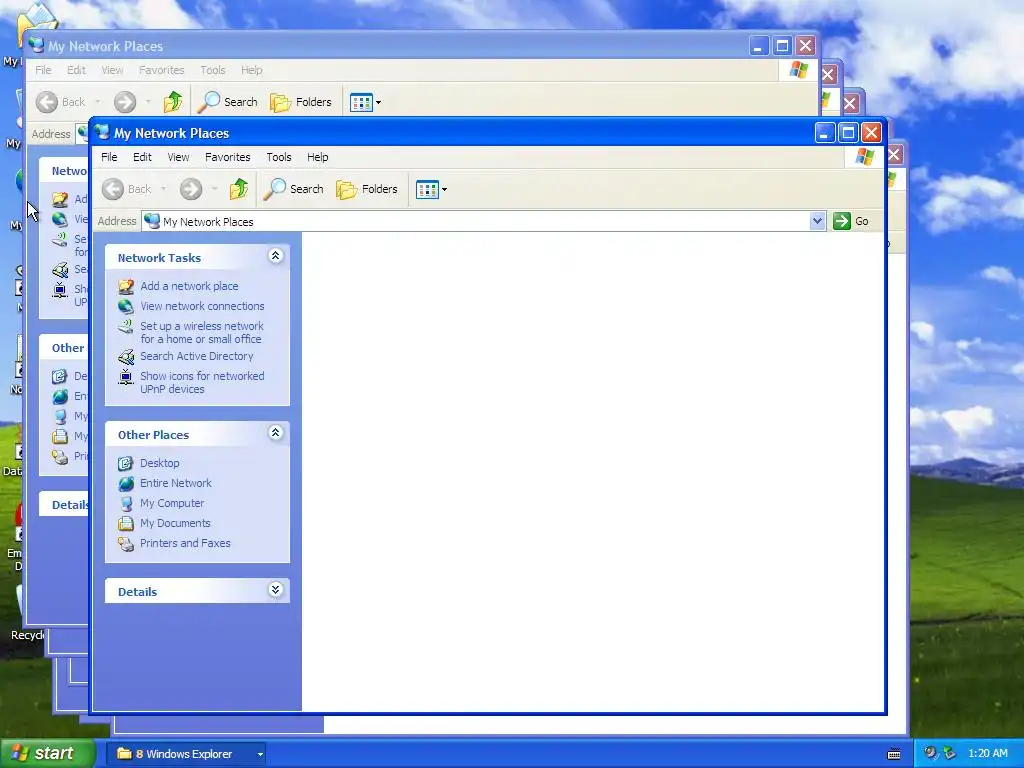The width and height of the screenshot is (1024, 768).
Task: Open Tools menu in background window
Action: click(x=213, y=70)
